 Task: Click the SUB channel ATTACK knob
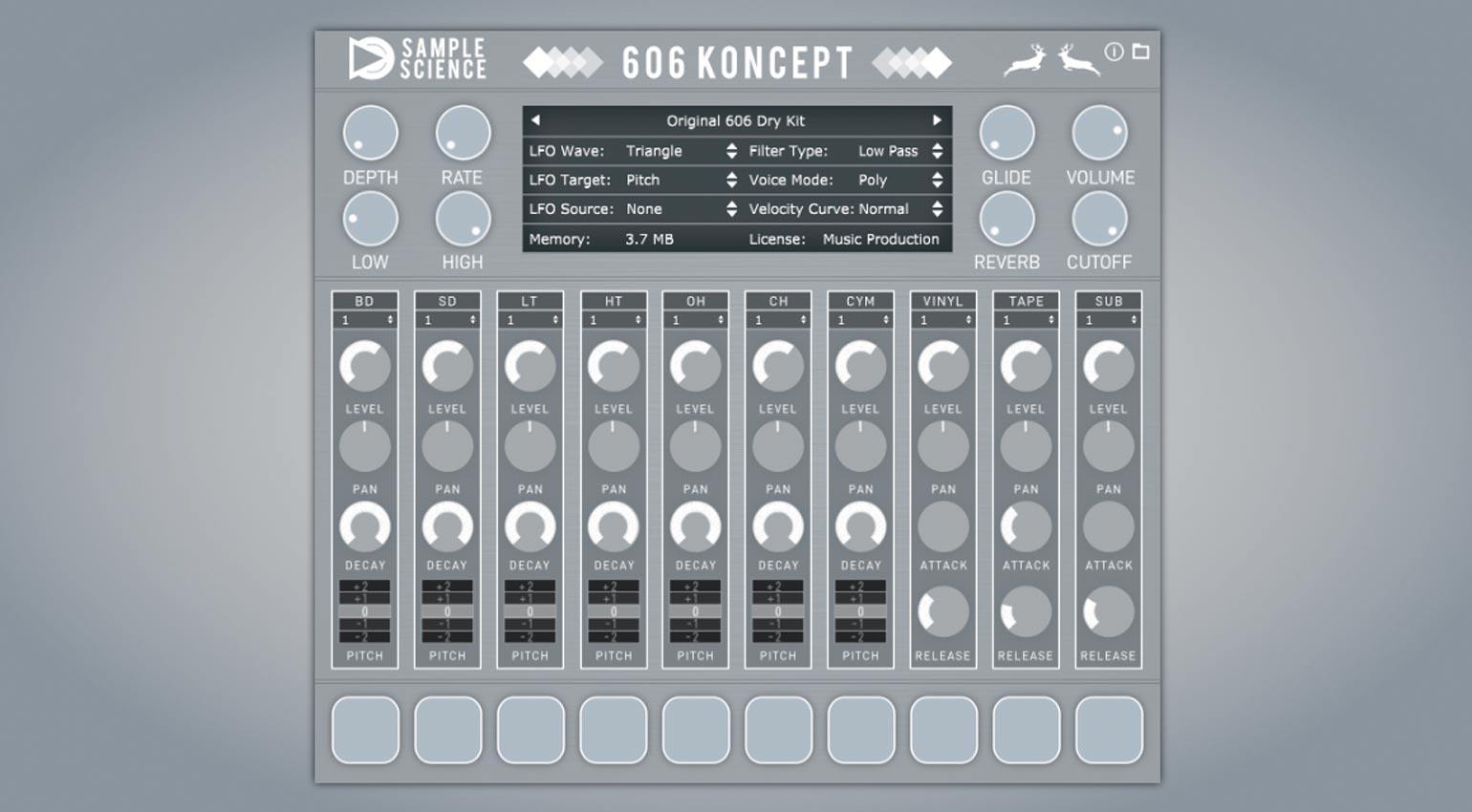click(1109, 526)
